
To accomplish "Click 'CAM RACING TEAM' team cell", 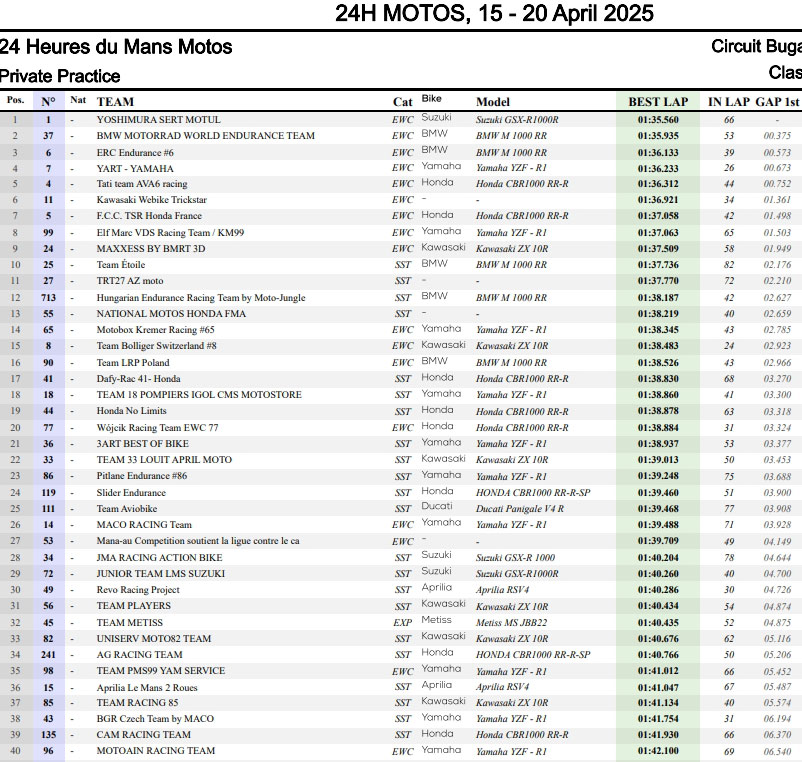I will point(144,734).
